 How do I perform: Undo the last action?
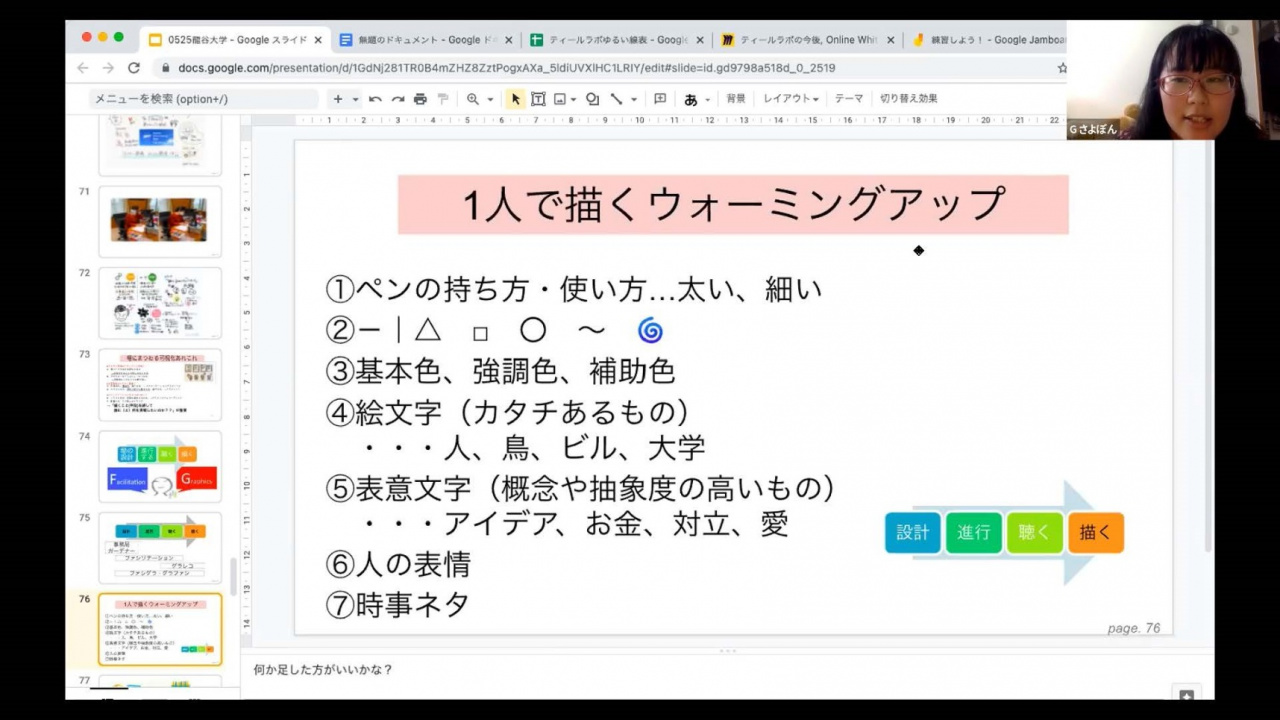coord(375,99)
